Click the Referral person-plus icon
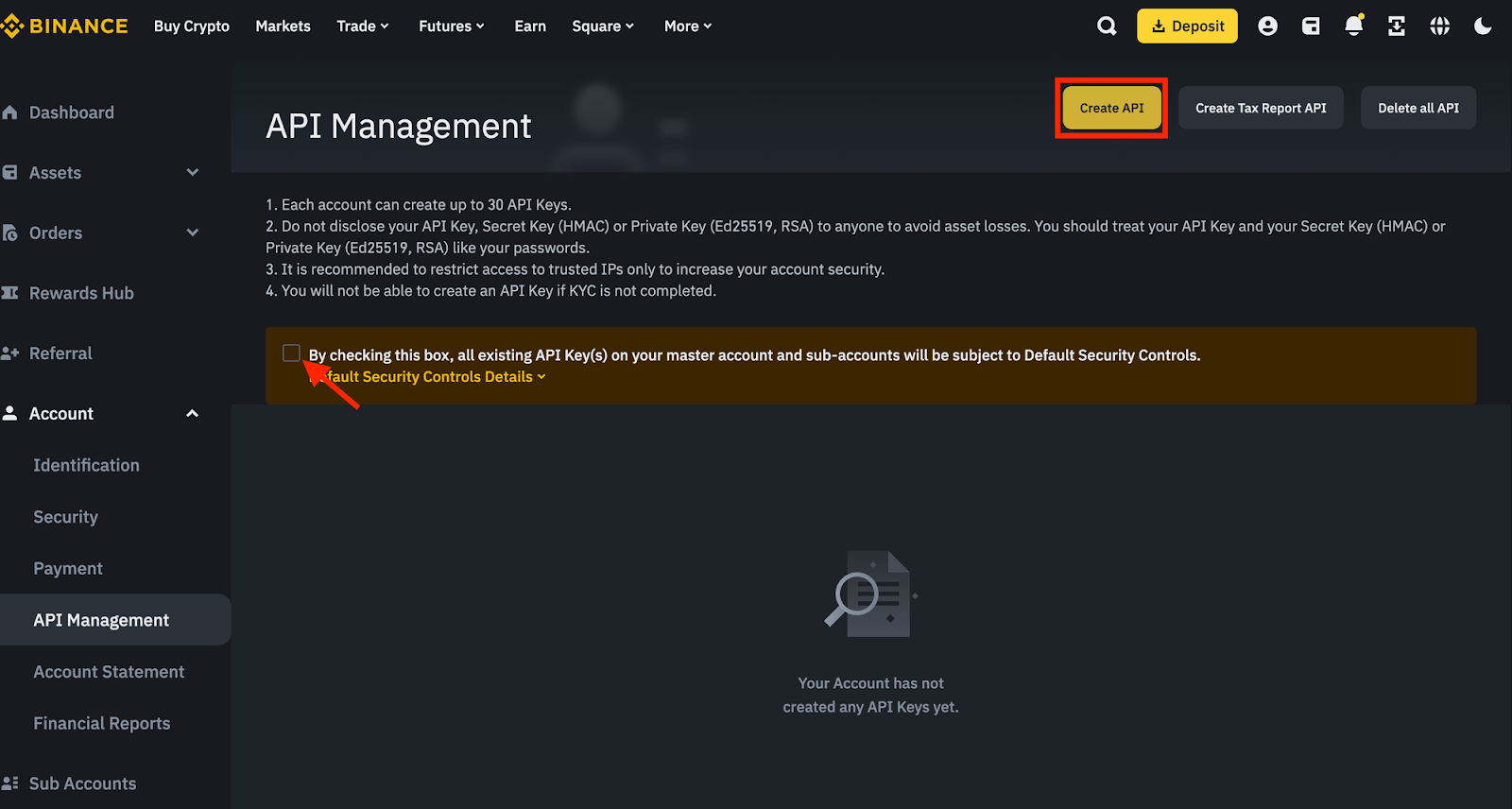 pyautogui.click(x=9, y=353)
